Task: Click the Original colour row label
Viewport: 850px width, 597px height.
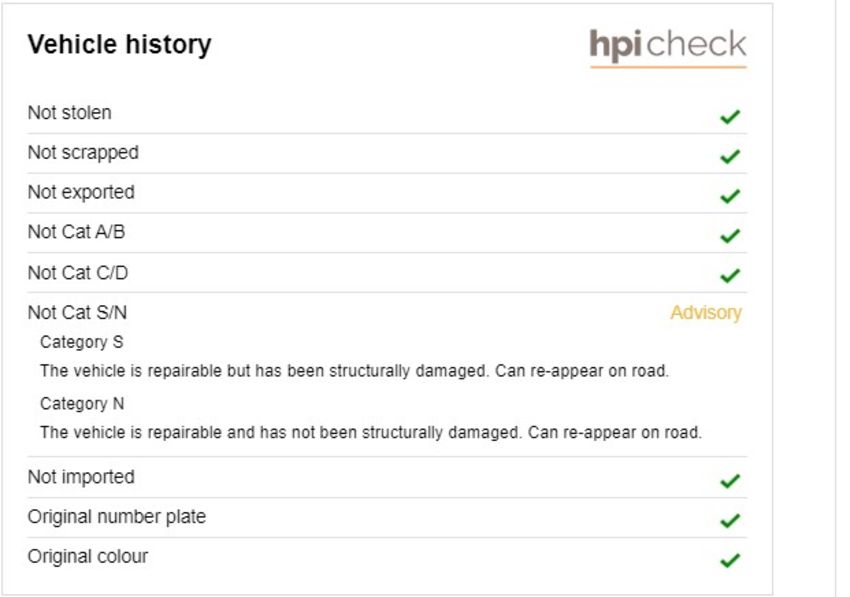Action: (x=88, y=557)
